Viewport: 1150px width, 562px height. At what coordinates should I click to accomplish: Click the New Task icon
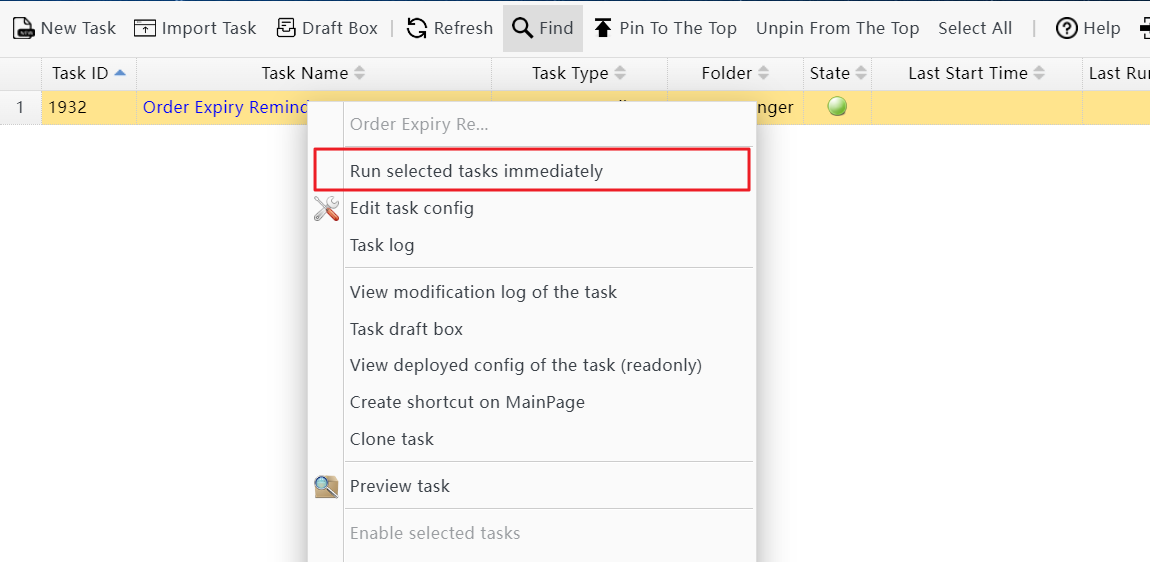24,28
